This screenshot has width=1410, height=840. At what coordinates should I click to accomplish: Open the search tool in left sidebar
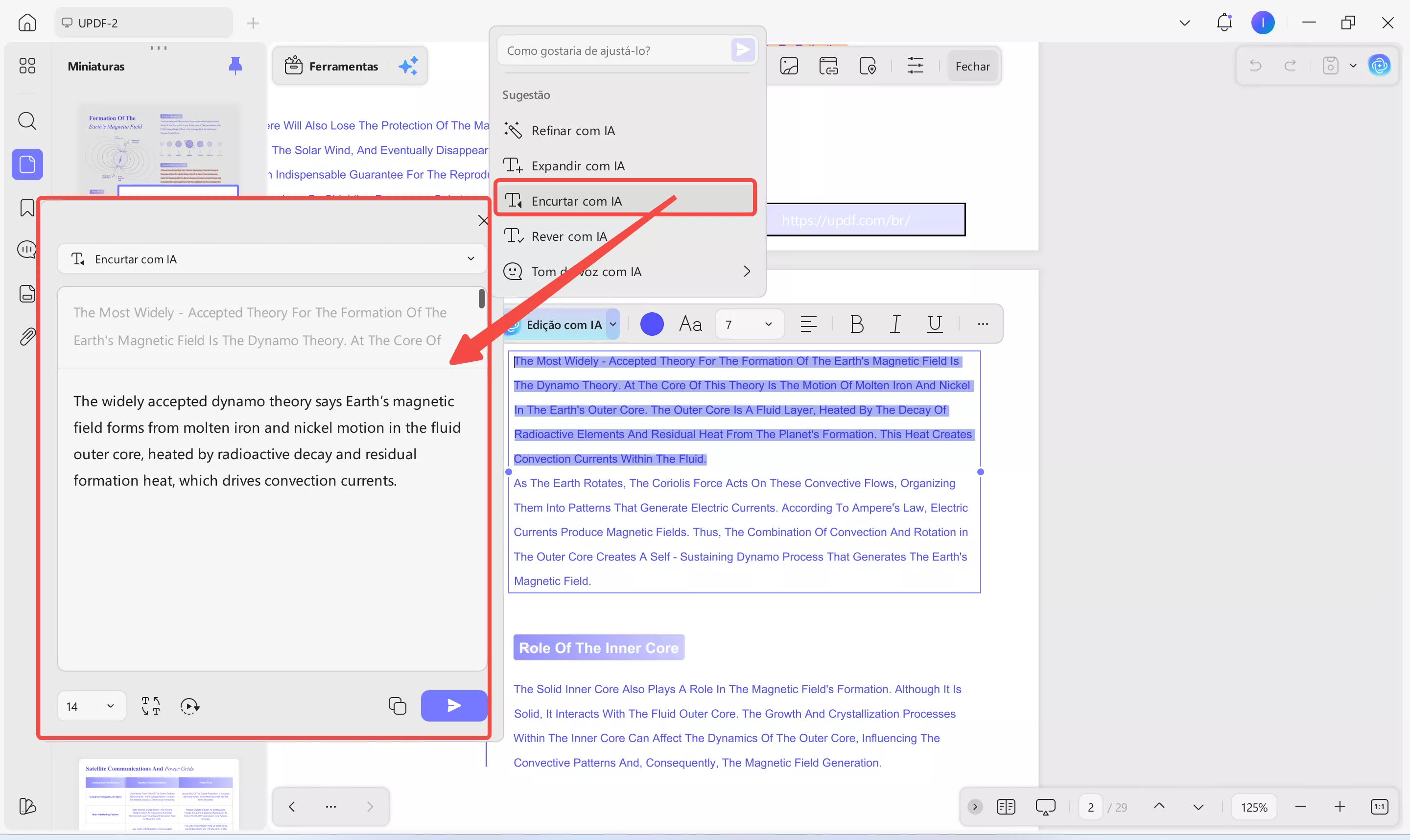27,120
